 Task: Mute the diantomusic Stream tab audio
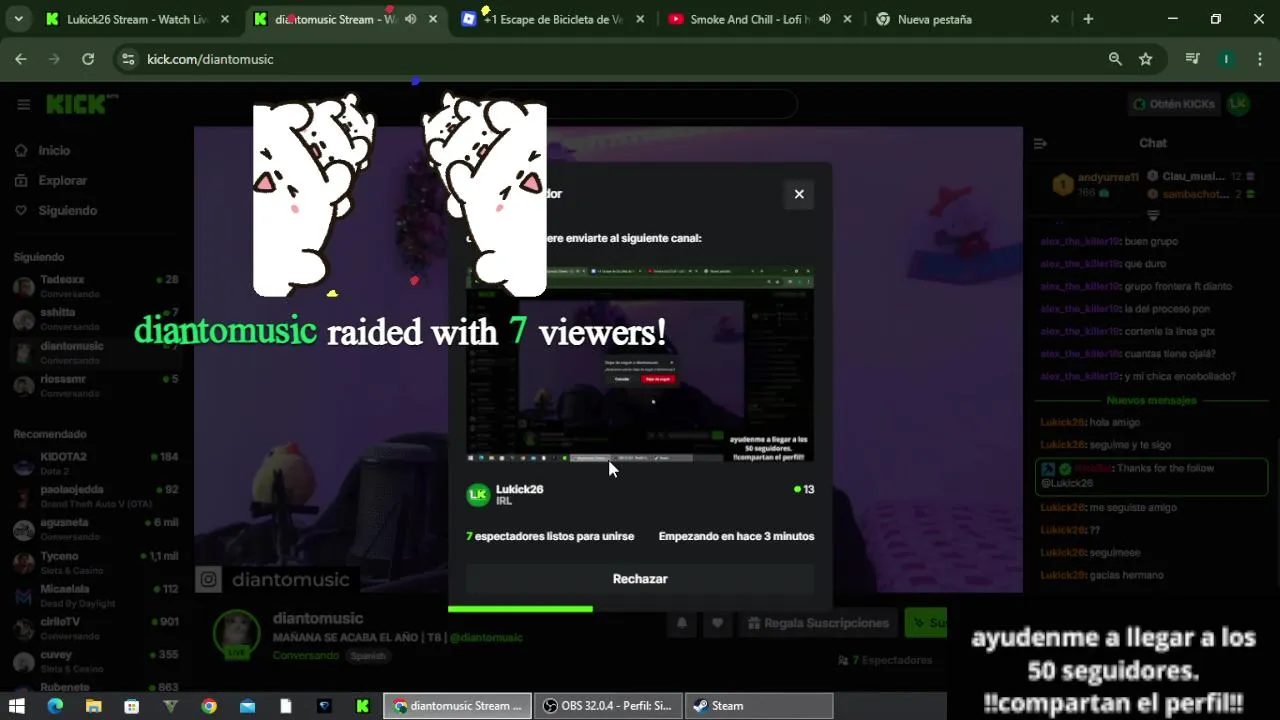click(410, 19)
